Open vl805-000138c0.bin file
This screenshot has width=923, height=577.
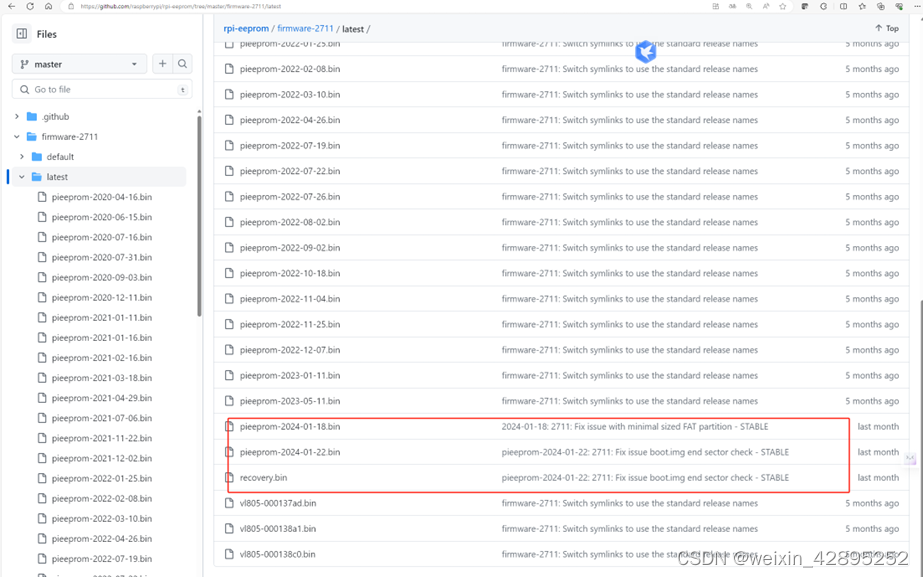277,554
